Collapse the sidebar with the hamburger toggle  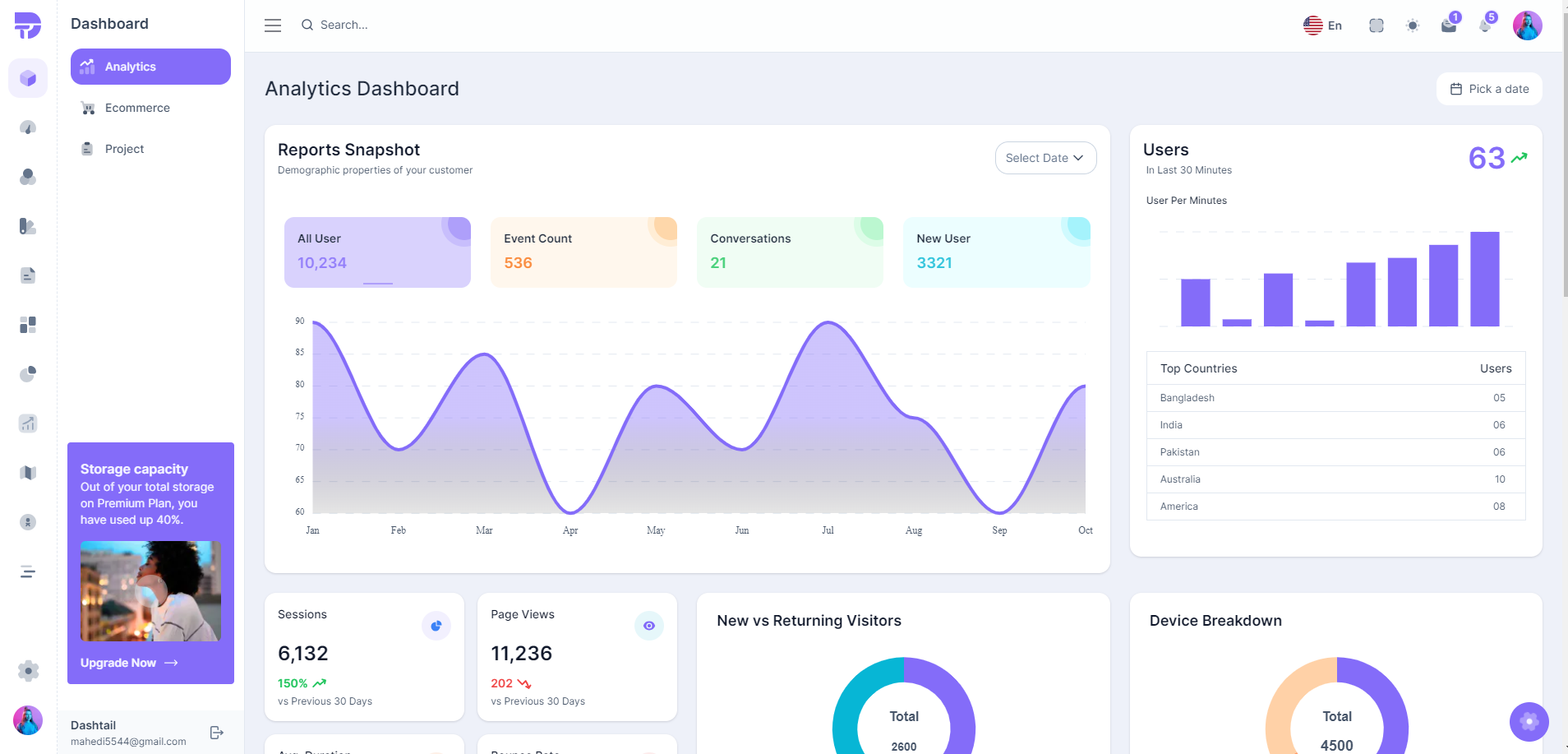pos(272,25)
